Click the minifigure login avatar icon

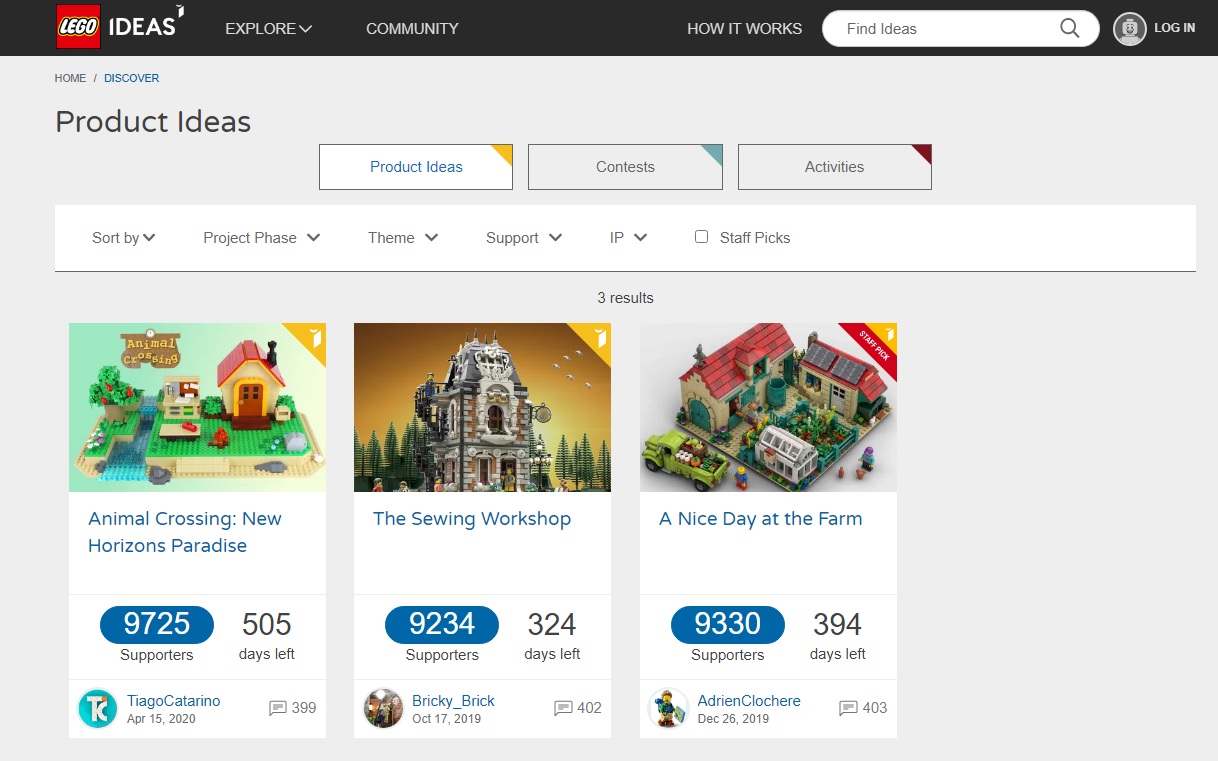click(1130, 29)
